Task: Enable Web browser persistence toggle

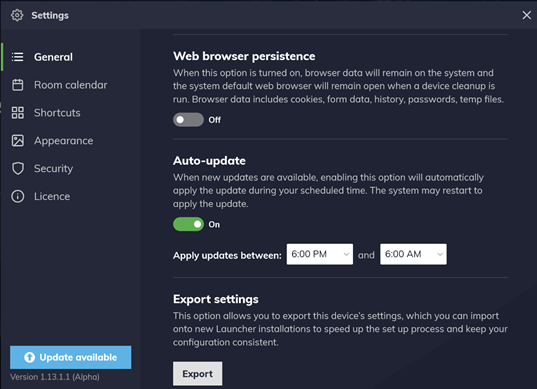Action: (x=188, y=120)
